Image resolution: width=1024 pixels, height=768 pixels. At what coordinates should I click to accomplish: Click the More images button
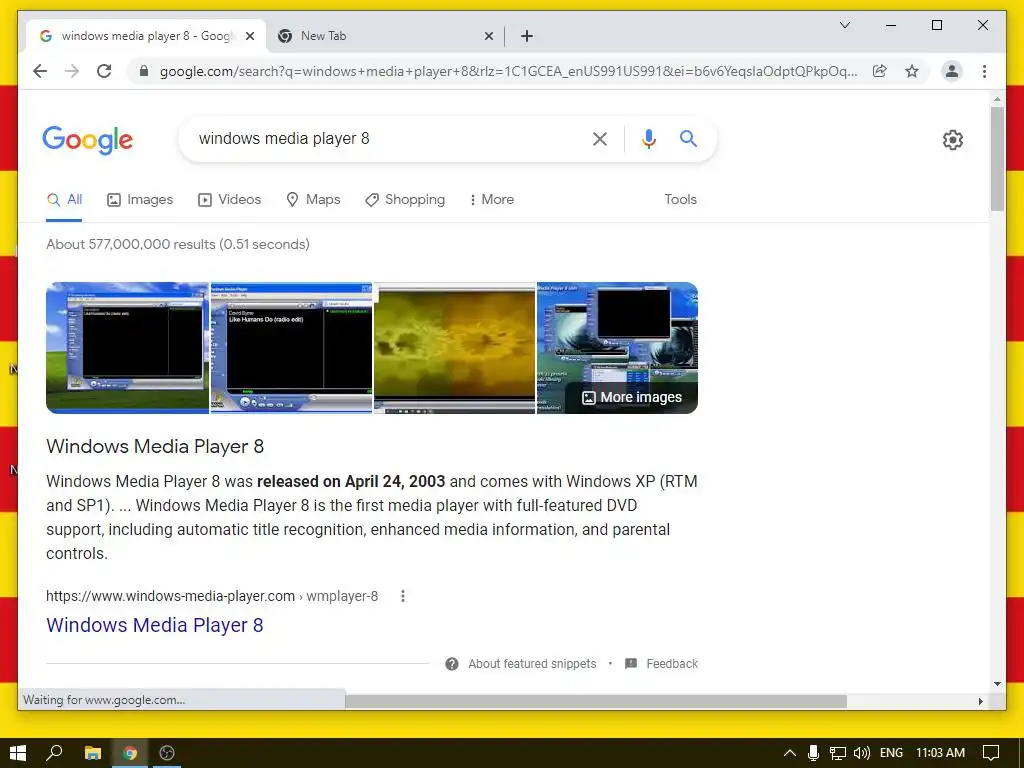click(632, 398)
